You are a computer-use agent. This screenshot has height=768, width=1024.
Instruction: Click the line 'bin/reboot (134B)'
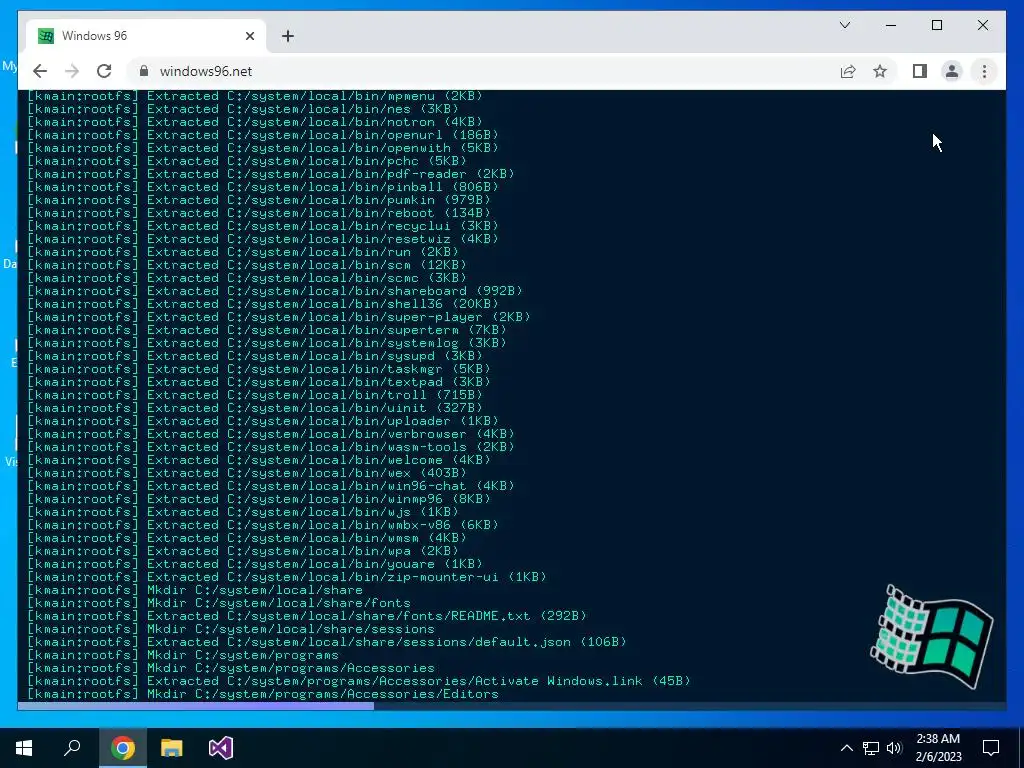point(259,213)
